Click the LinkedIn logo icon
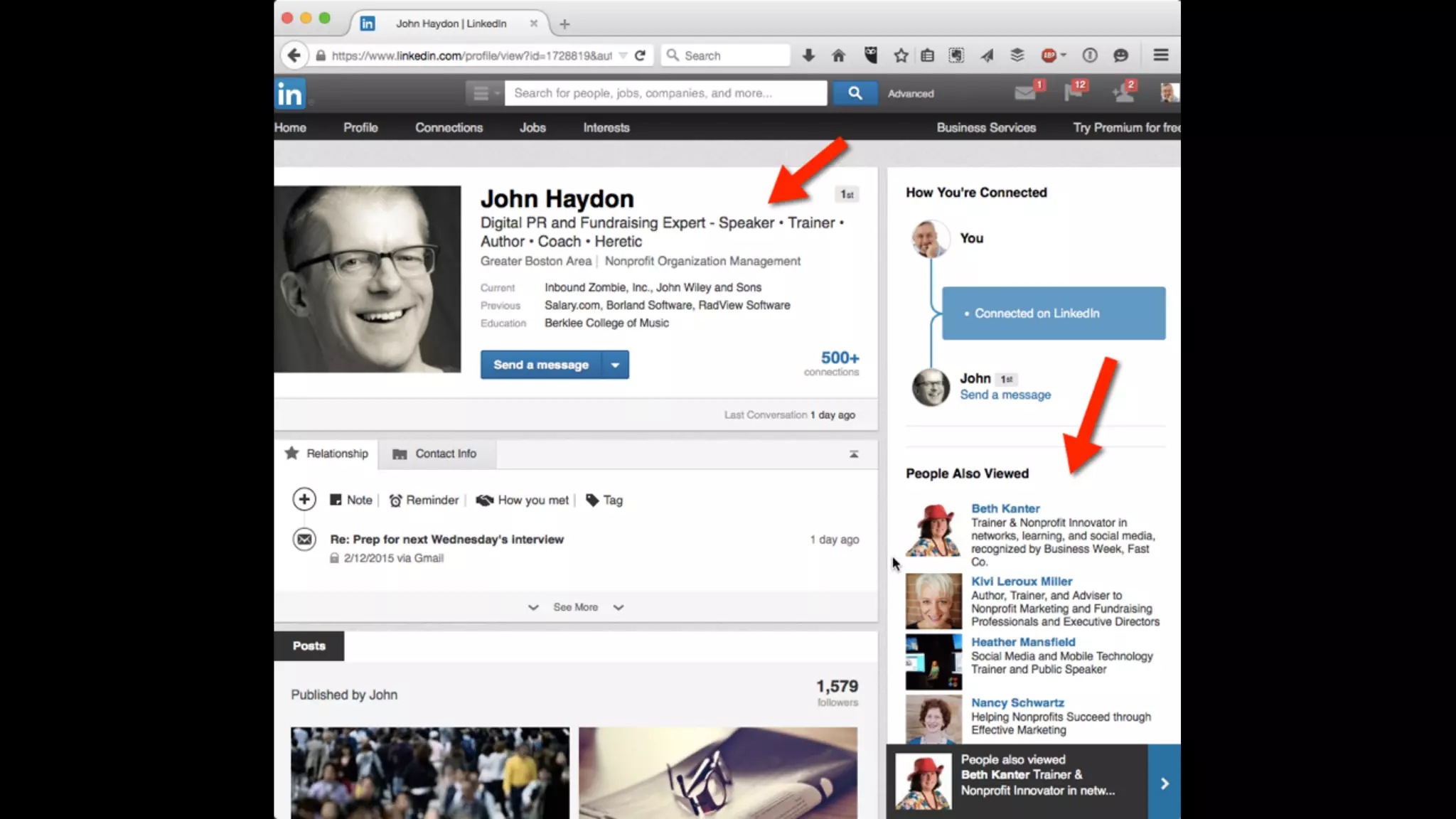The height and width of the screenshot is (819, 1456). [x=290, y=93]
